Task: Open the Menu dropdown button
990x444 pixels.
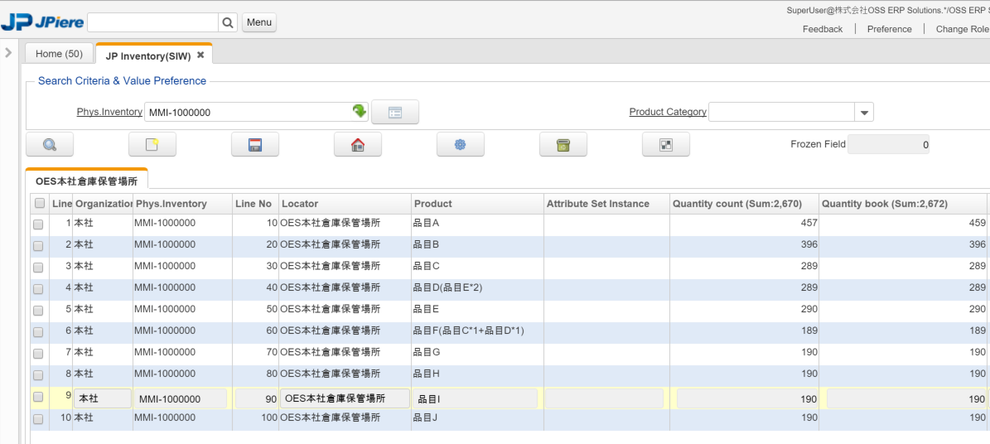Action: pyautogui.click(x=259, y=22)
